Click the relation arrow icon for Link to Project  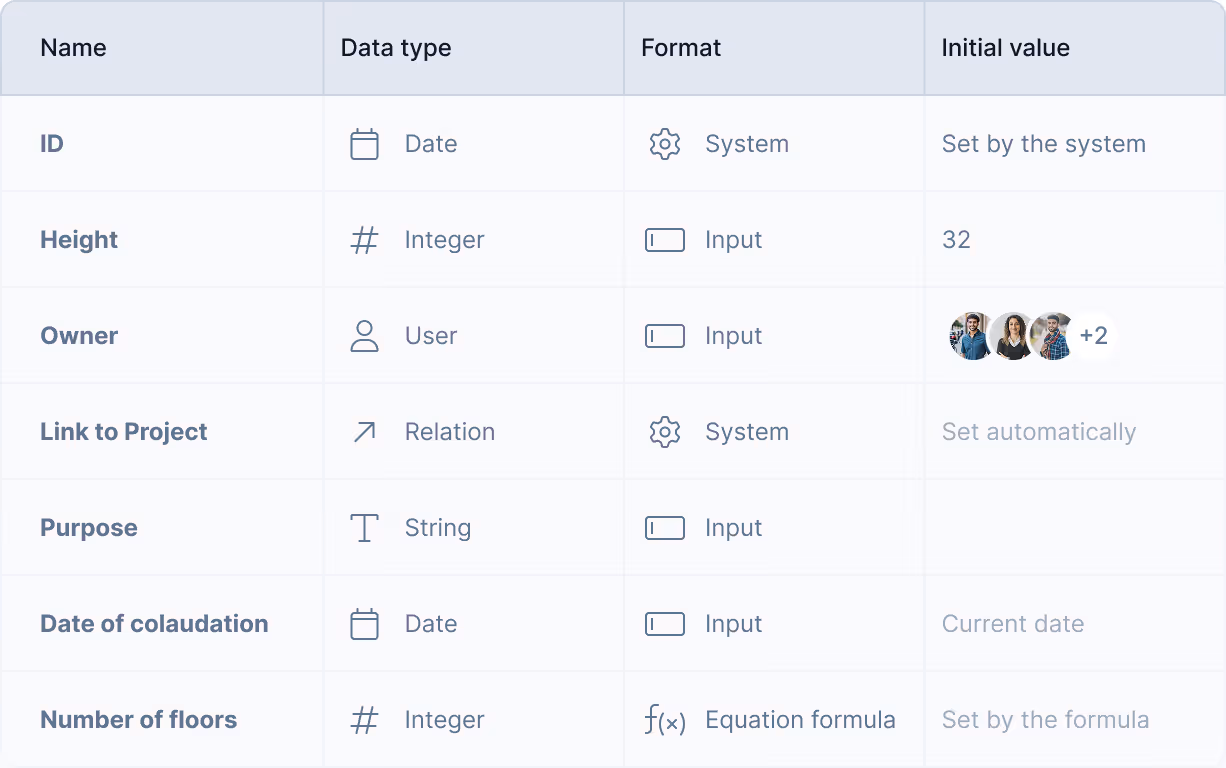tap(365, 432)
